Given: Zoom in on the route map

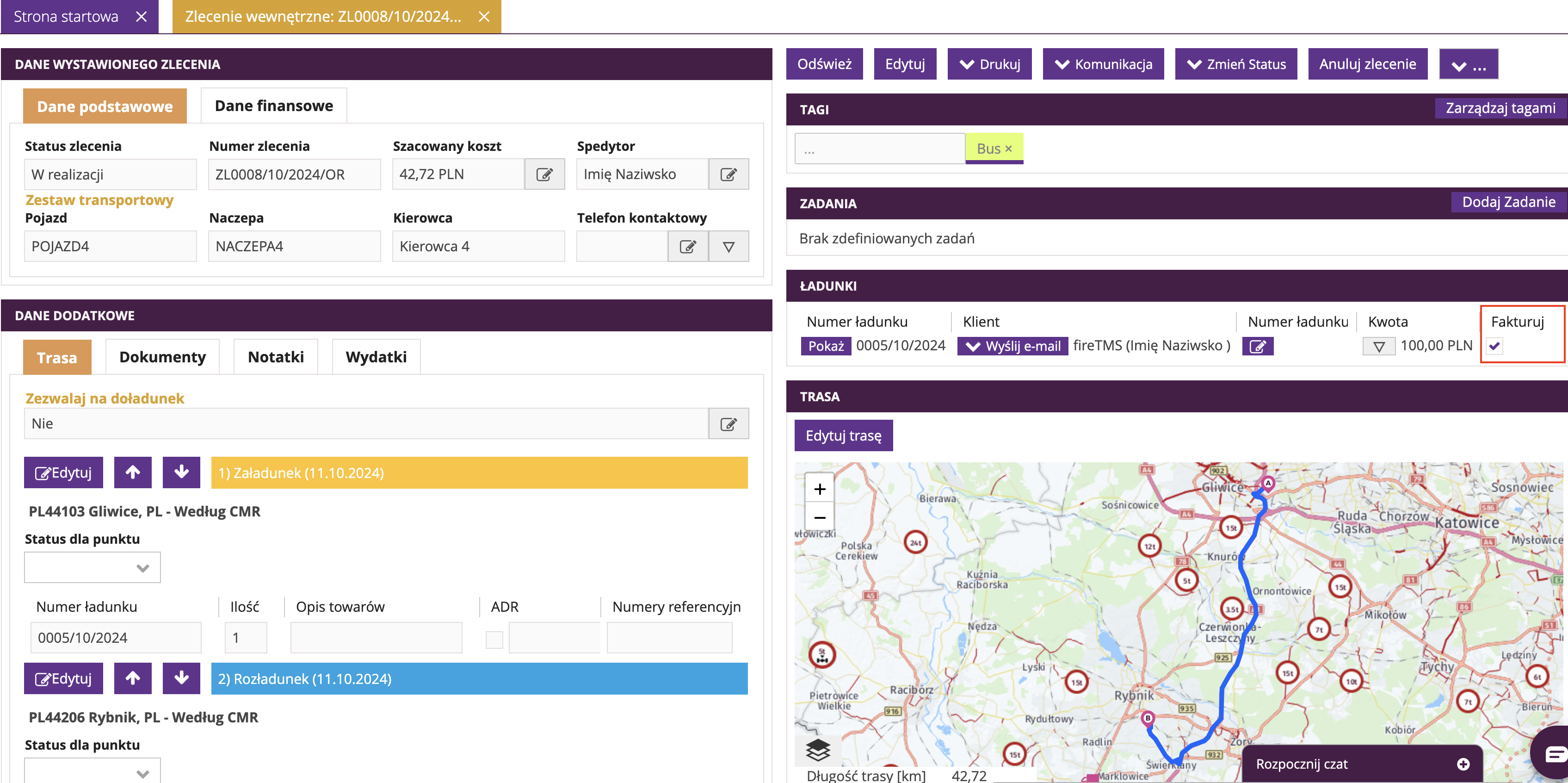Looking at the screenshot, I should (x=819, y=489).
